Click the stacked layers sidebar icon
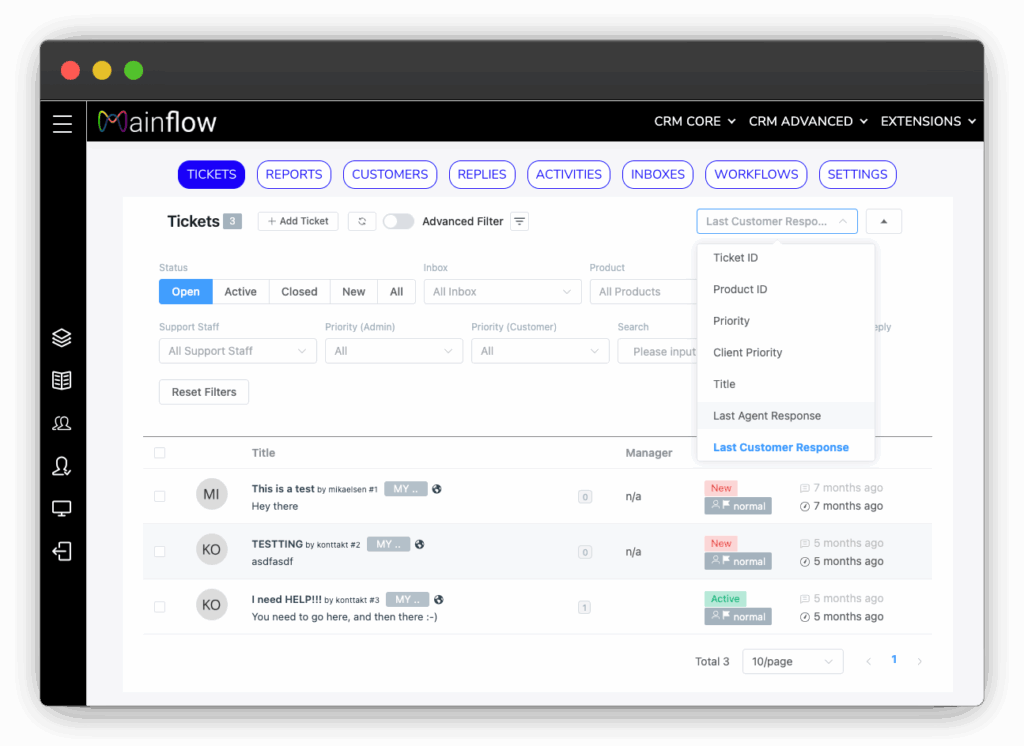Viewport: 1024px width, 746px height. 62,338
